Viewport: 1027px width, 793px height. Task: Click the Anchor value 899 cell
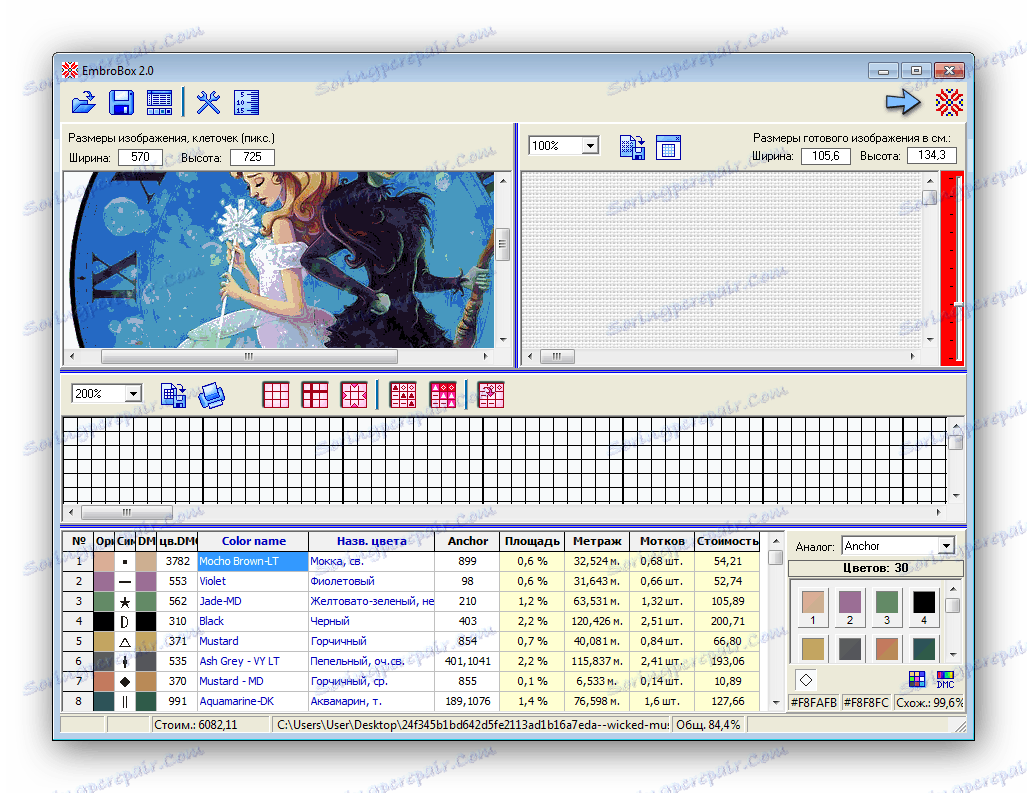[468, 561]
